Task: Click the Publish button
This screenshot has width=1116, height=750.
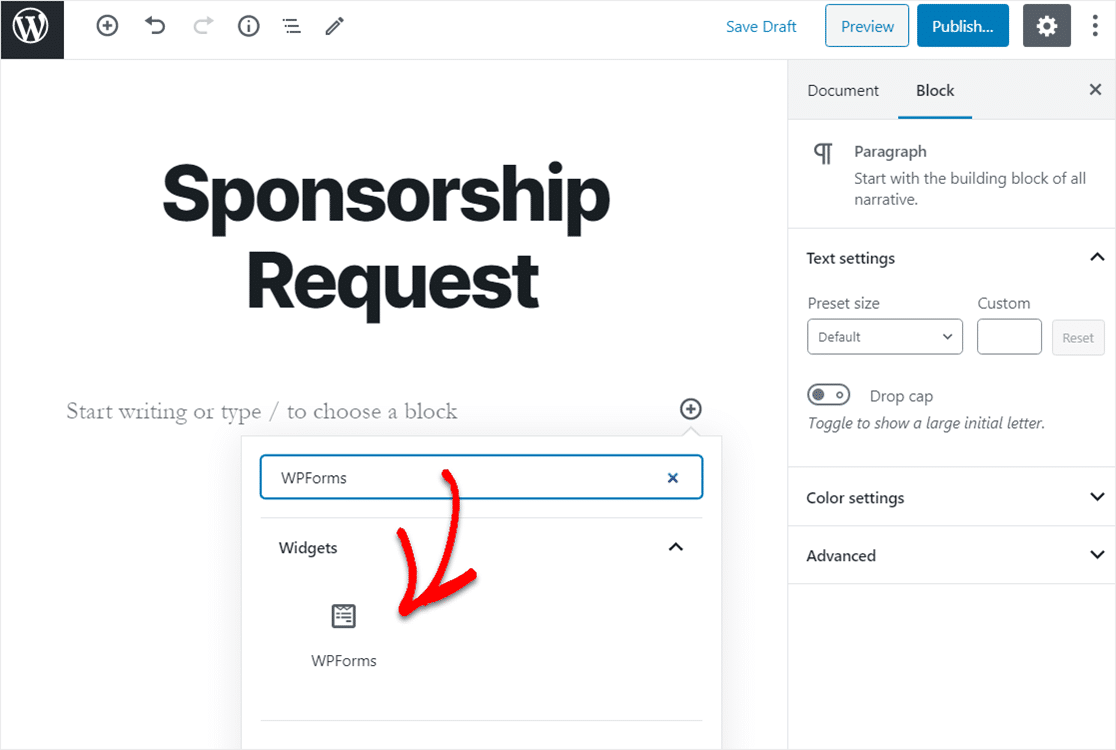Action: pyautogui.click(x=962, y=26)
